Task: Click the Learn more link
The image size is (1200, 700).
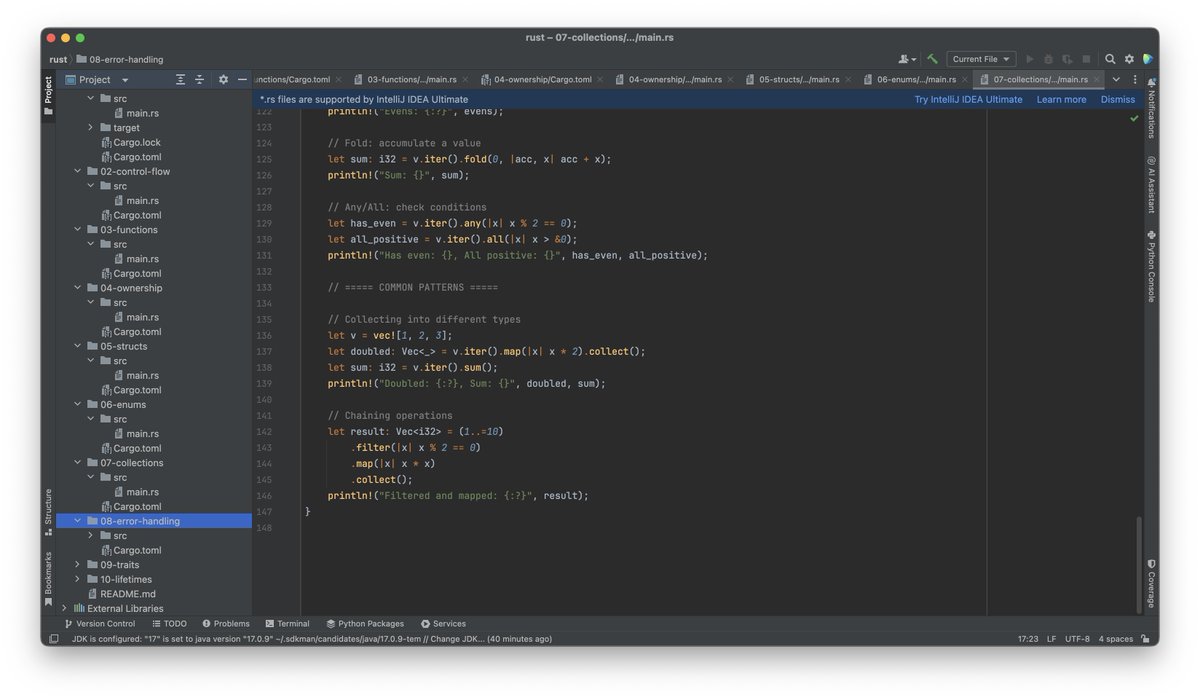Action: point(1061,100)
